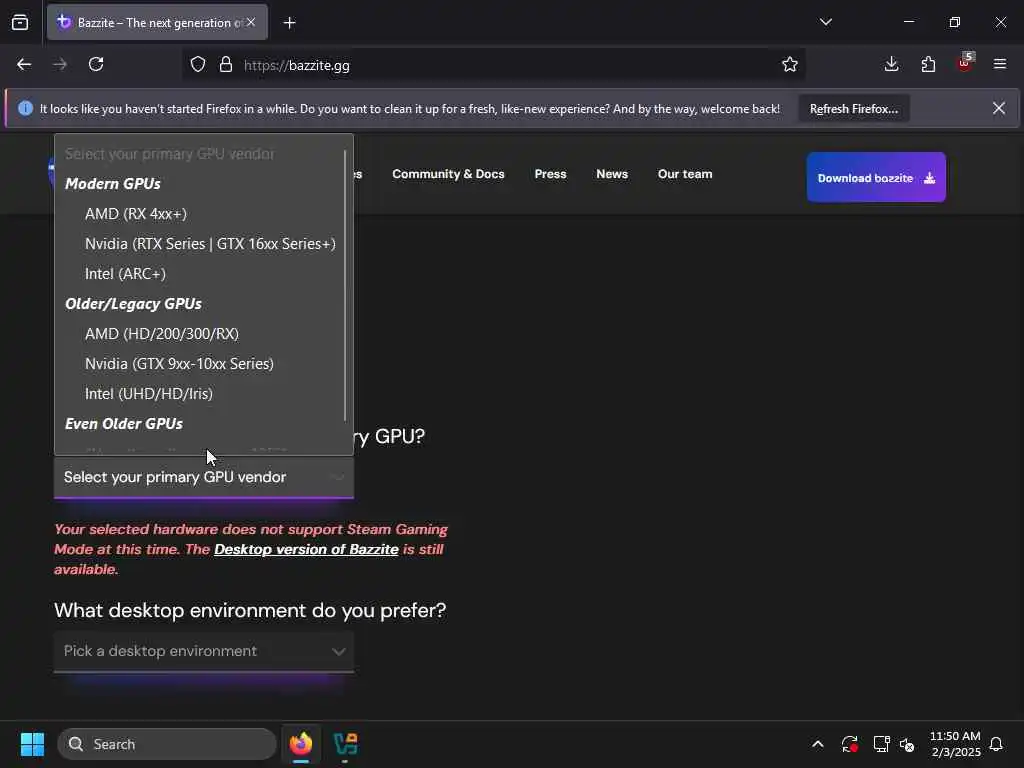Viewport: 1024px width, 768px height.
Task: Dismiss the Refresh Firefox notification bar
Action: (x=999, y=108)
